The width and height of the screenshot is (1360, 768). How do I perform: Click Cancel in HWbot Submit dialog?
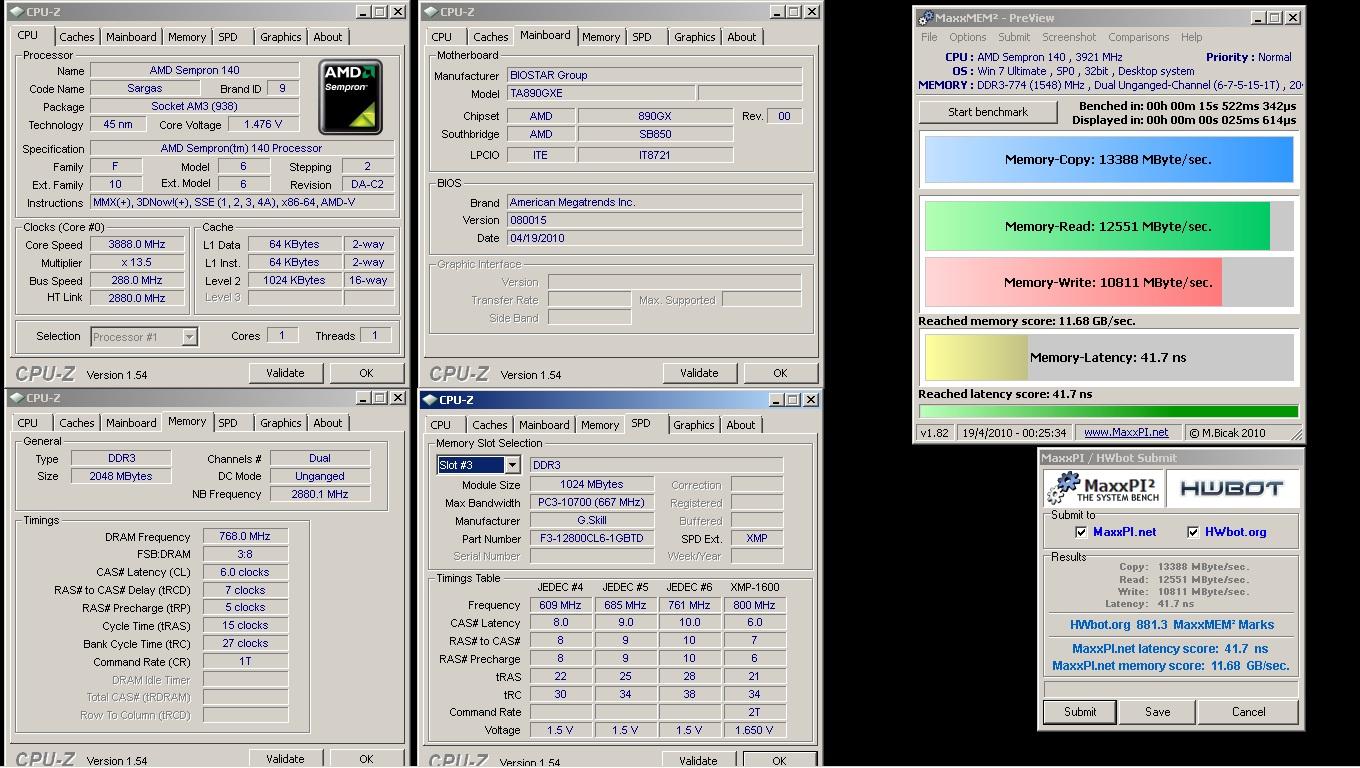pyautogui.click(x=1248, y=712)
